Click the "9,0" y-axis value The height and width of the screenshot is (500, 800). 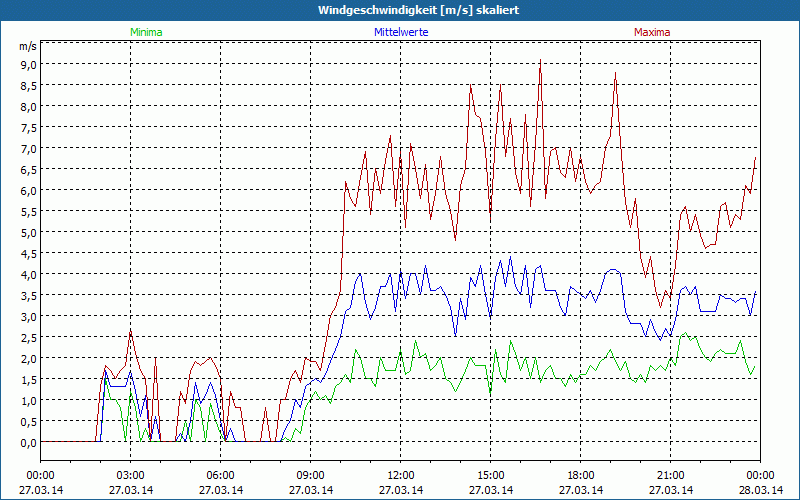coord(29,64)
